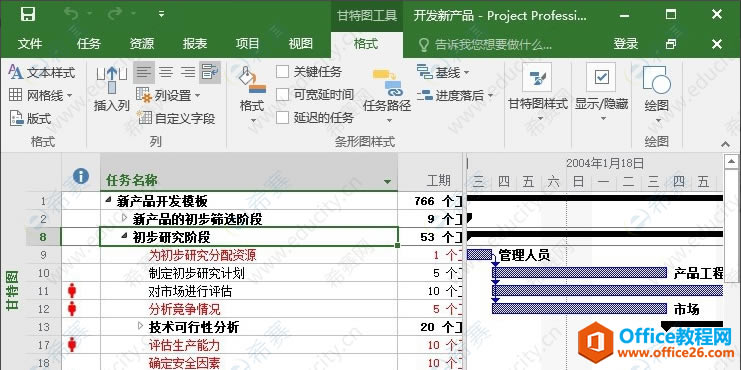Select the 分析竞争情况 task name

click(x=184, y=310)
